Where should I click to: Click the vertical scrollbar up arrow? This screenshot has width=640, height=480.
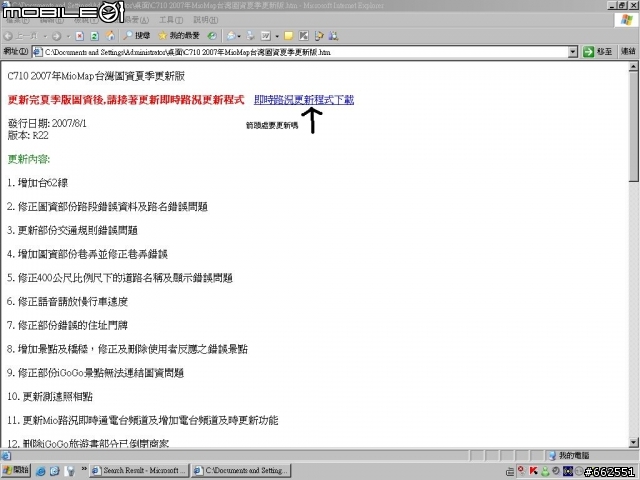tap(633, 67)
